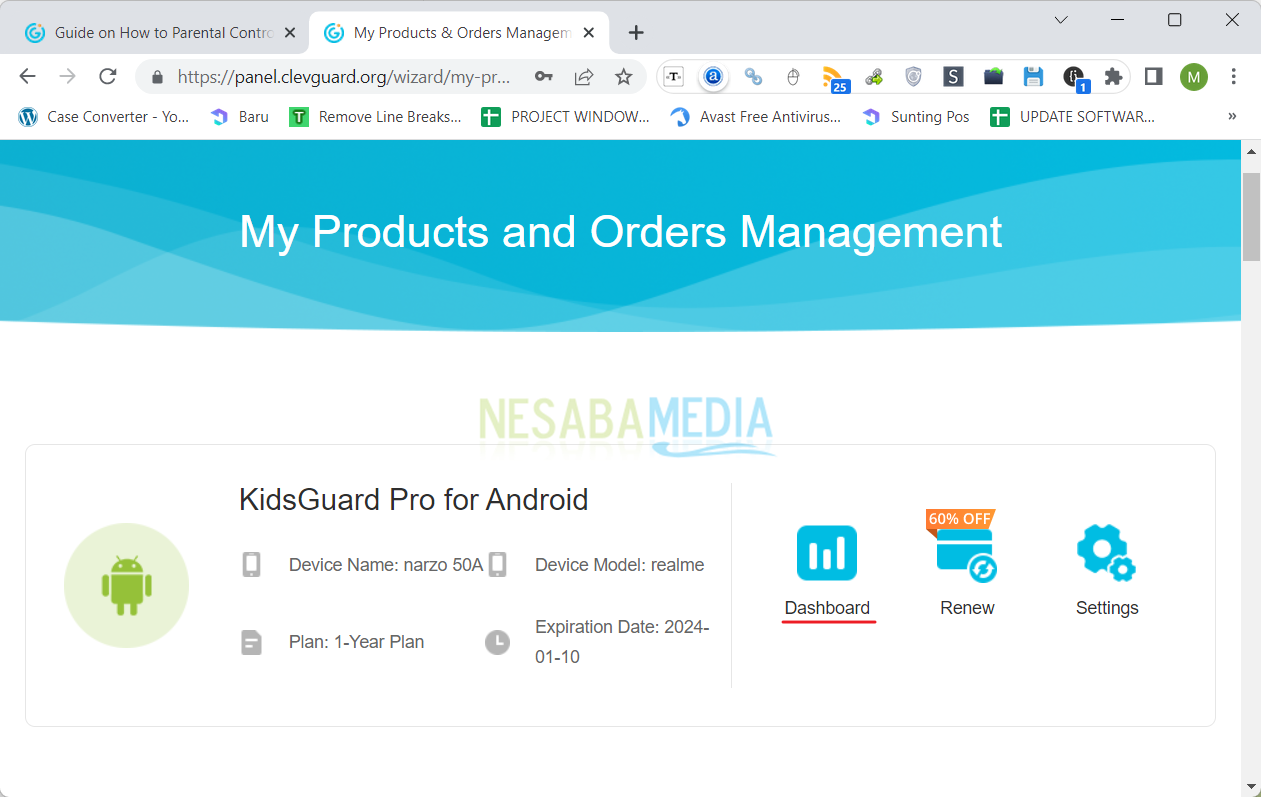
Task: Open the Avast Free Antivirus bookmark
Action: [x=756, y=117]
